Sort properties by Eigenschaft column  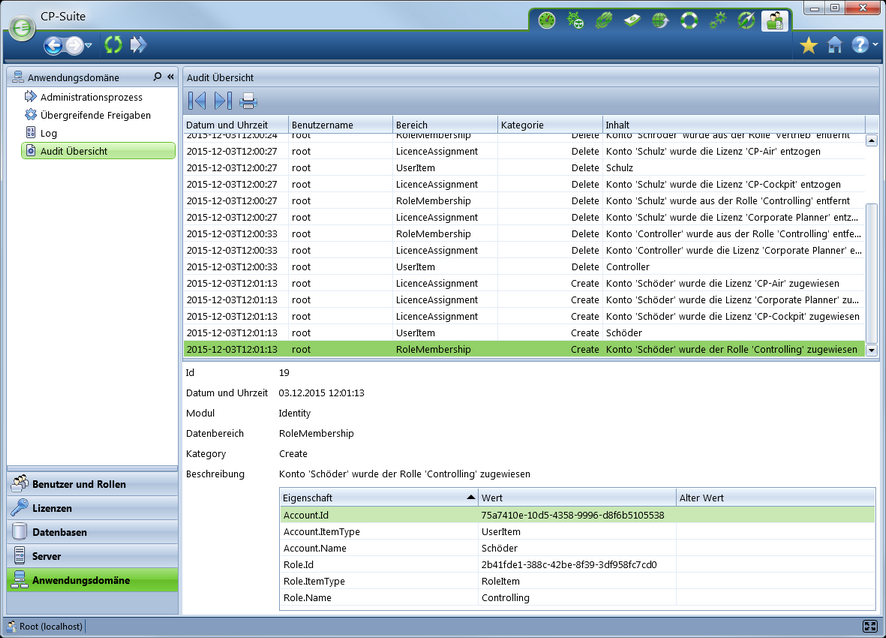coord(379,498)
